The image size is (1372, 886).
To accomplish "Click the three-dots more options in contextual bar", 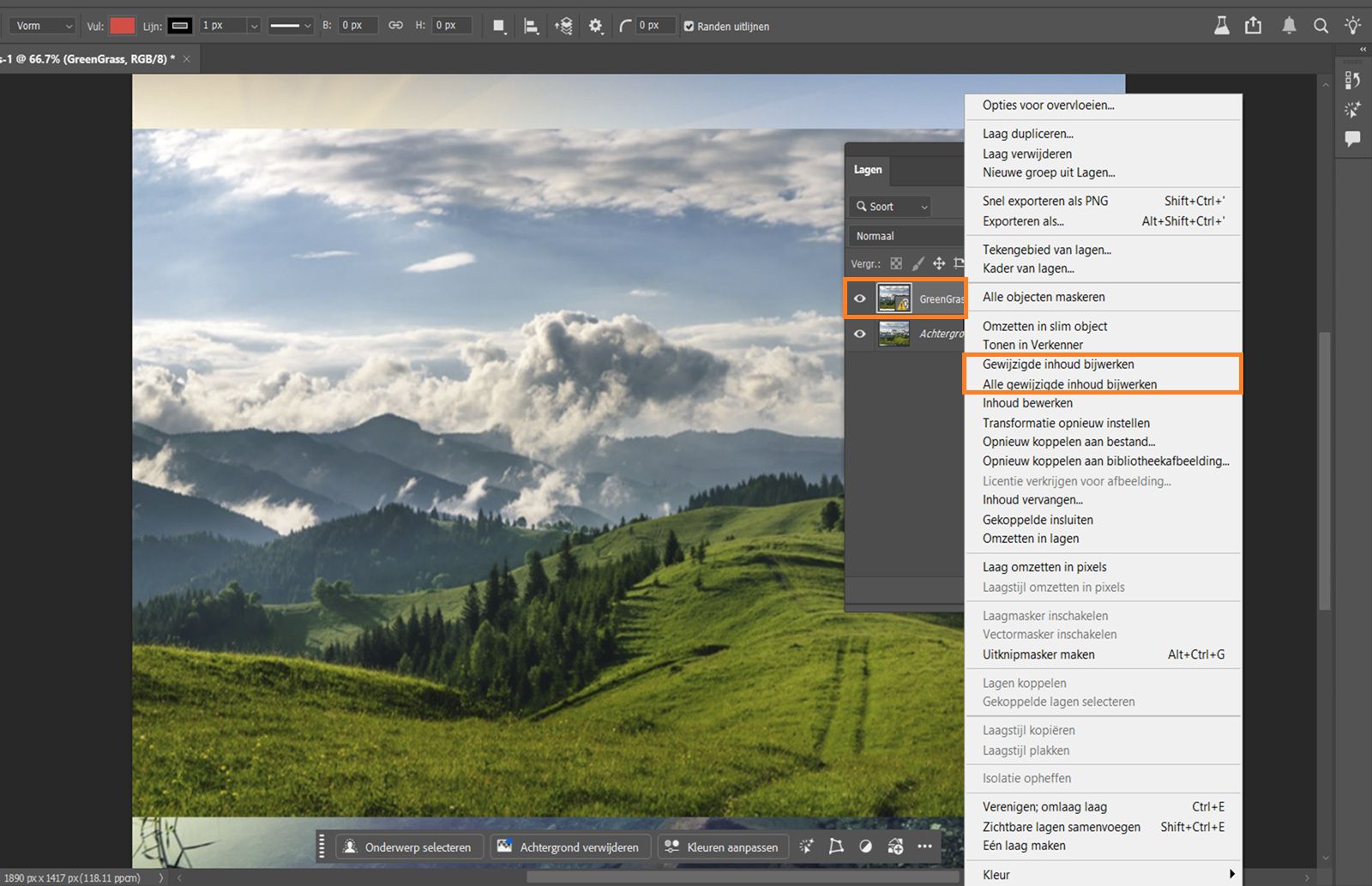I will [x=924, y=847].
